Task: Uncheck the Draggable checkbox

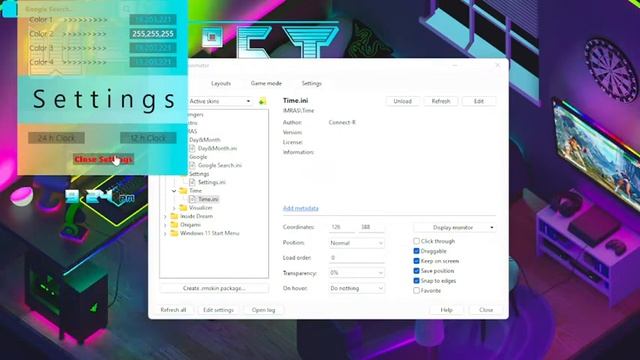Action: point(416,251)
